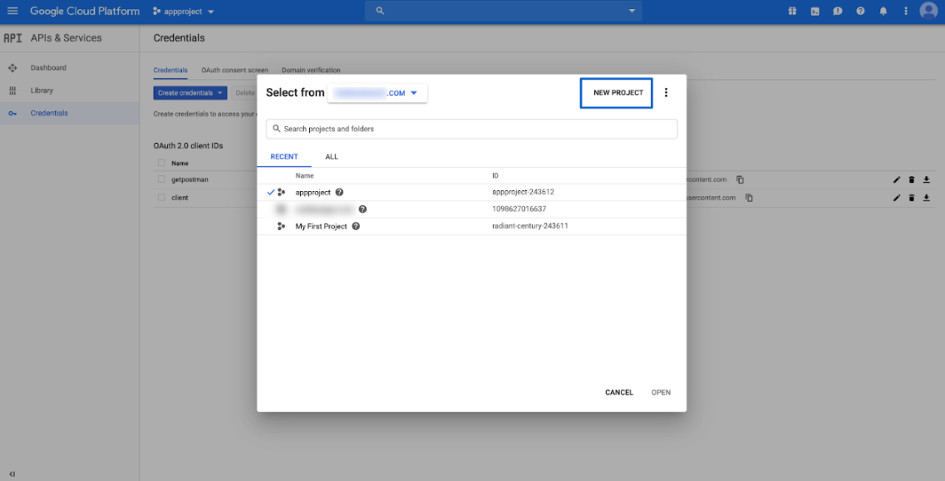The image size is (945, 481).
Task: Download getpostman client JSON icon
Action: click(926, 180)
